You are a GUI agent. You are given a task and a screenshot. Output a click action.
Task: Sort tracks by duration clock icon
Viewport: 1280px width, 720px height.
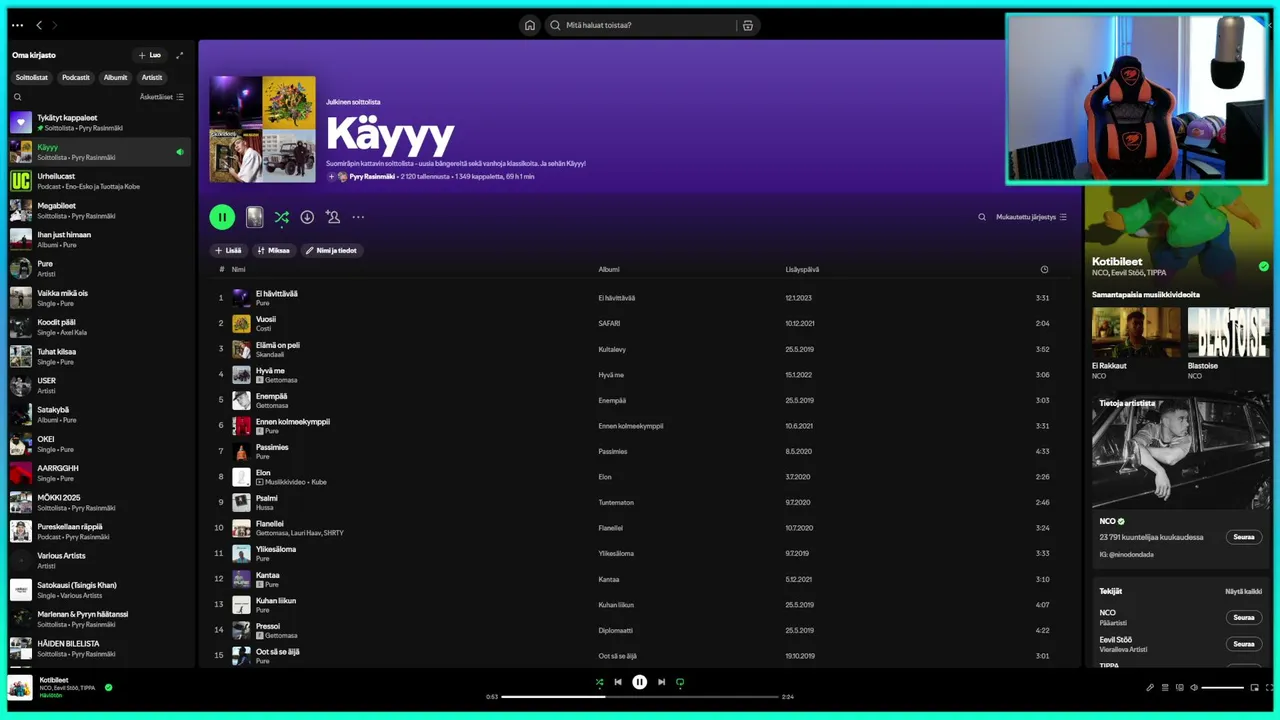pyautogui.click(x=1044, y=269)
